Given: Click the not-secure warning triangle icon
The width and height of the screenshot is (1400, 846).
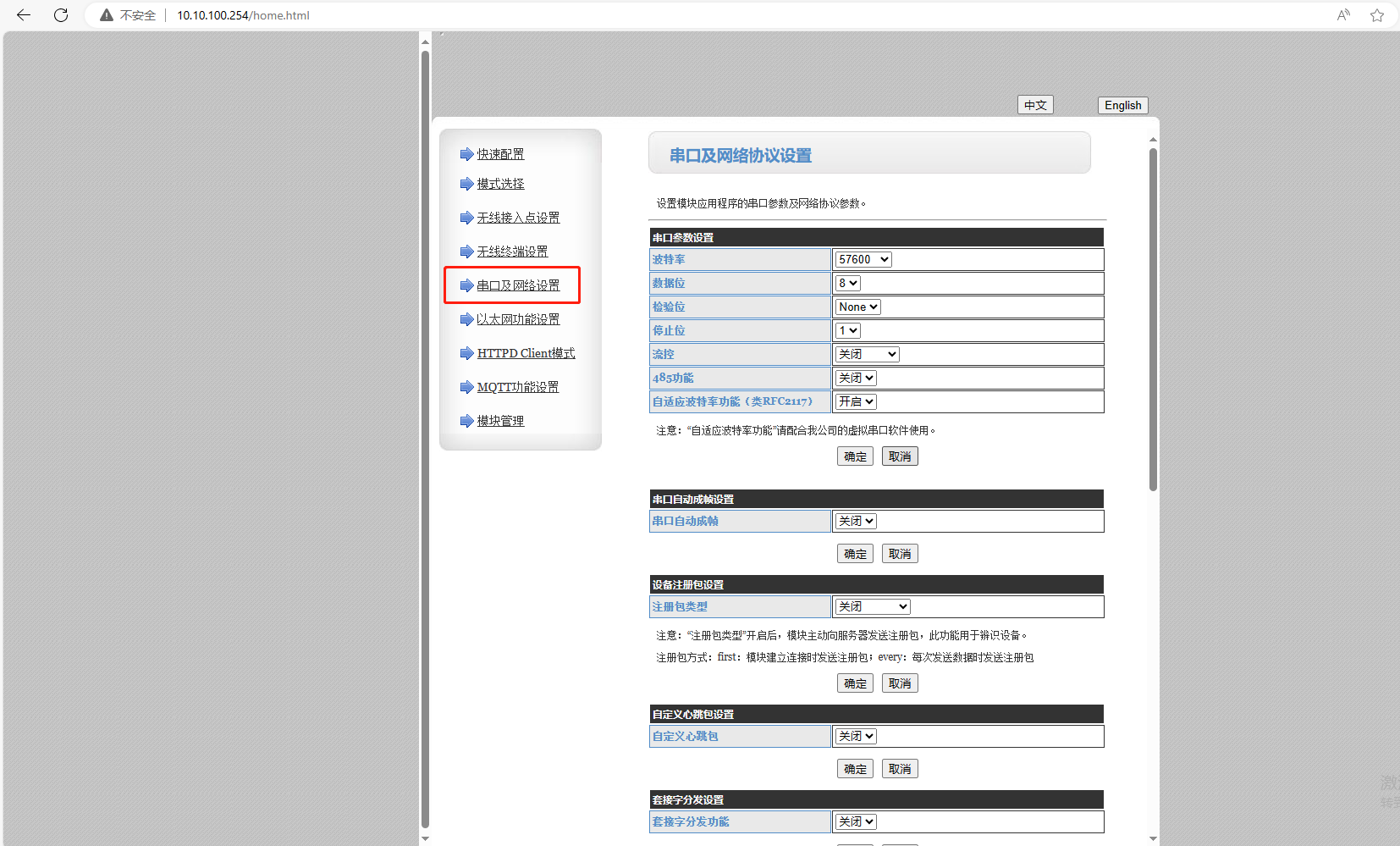Looking at the screenshot, I should 107,15.
